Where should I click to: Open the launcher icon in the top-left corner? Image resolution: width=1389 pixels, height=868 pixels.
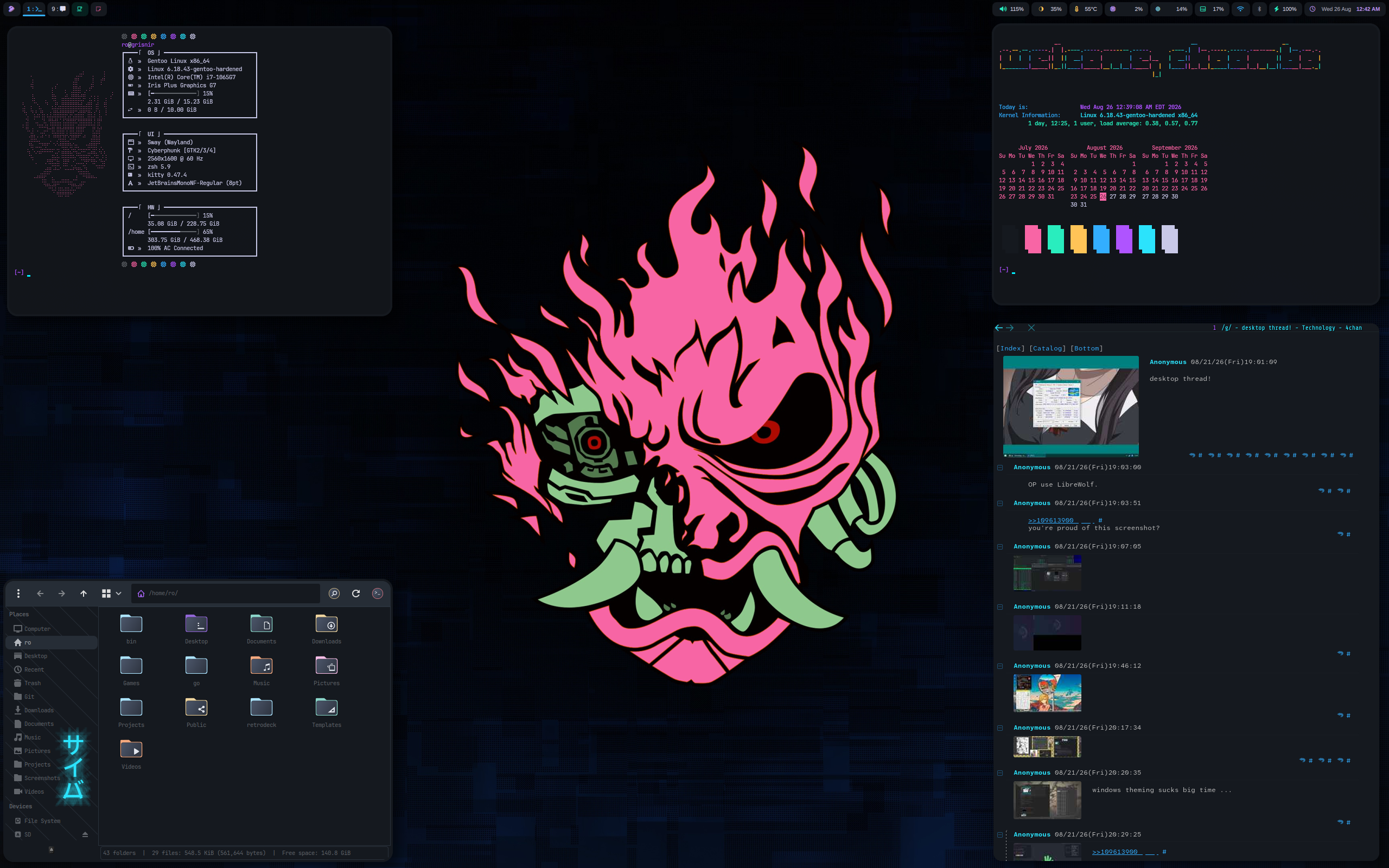(x=11, y=9)
